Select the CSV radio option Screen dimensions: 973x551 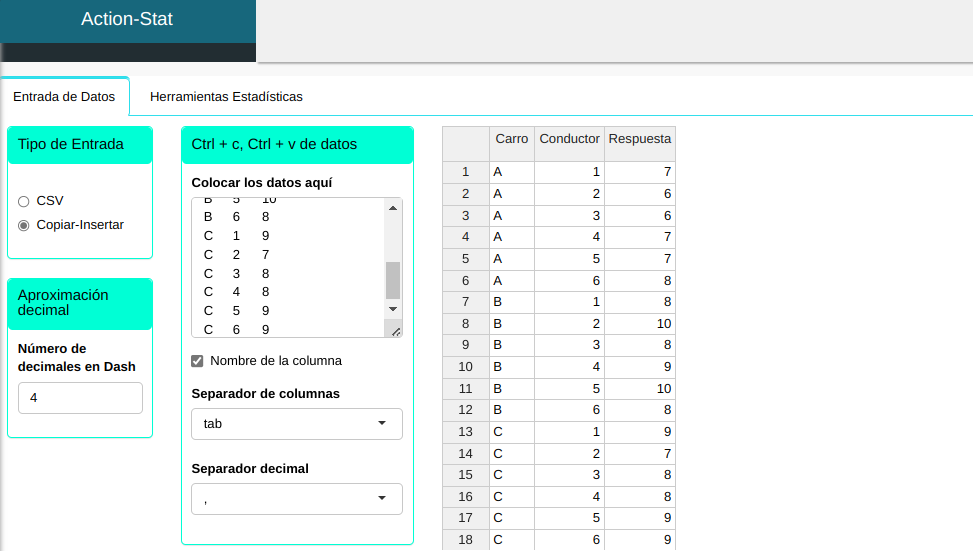tap(24, 201)
